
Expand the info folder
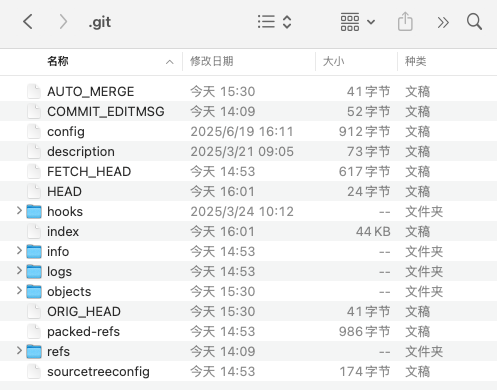click(x=19, y=251)
